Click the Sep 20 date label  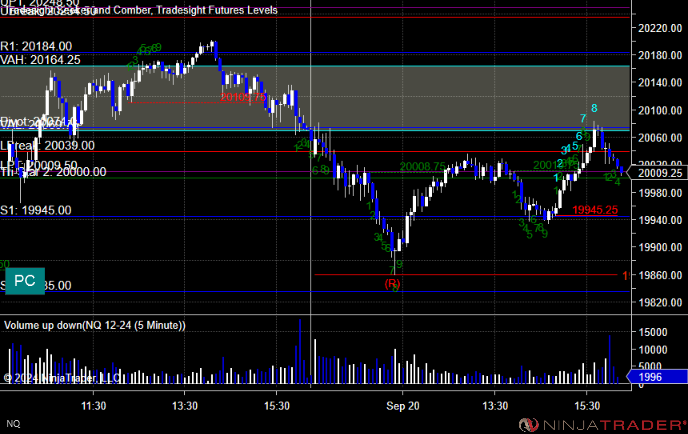click(x=402, y=406)
